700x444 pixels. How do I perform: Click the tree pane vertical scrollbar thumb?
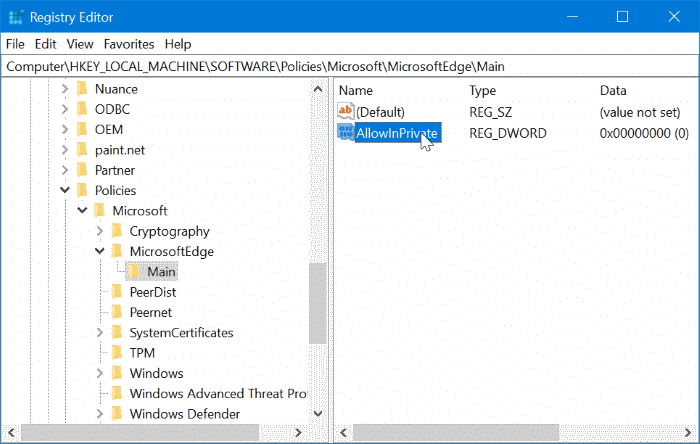[317, 330]
